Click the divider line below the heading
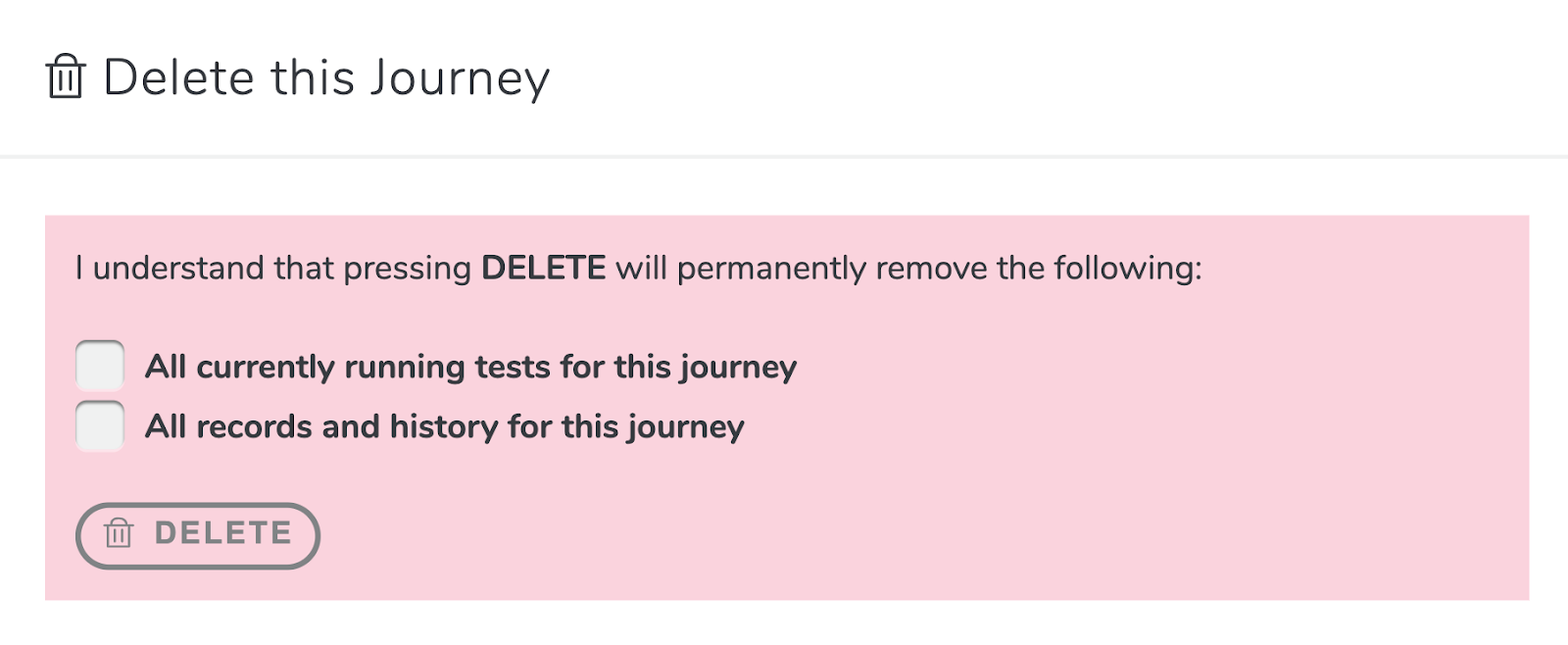 784,156
